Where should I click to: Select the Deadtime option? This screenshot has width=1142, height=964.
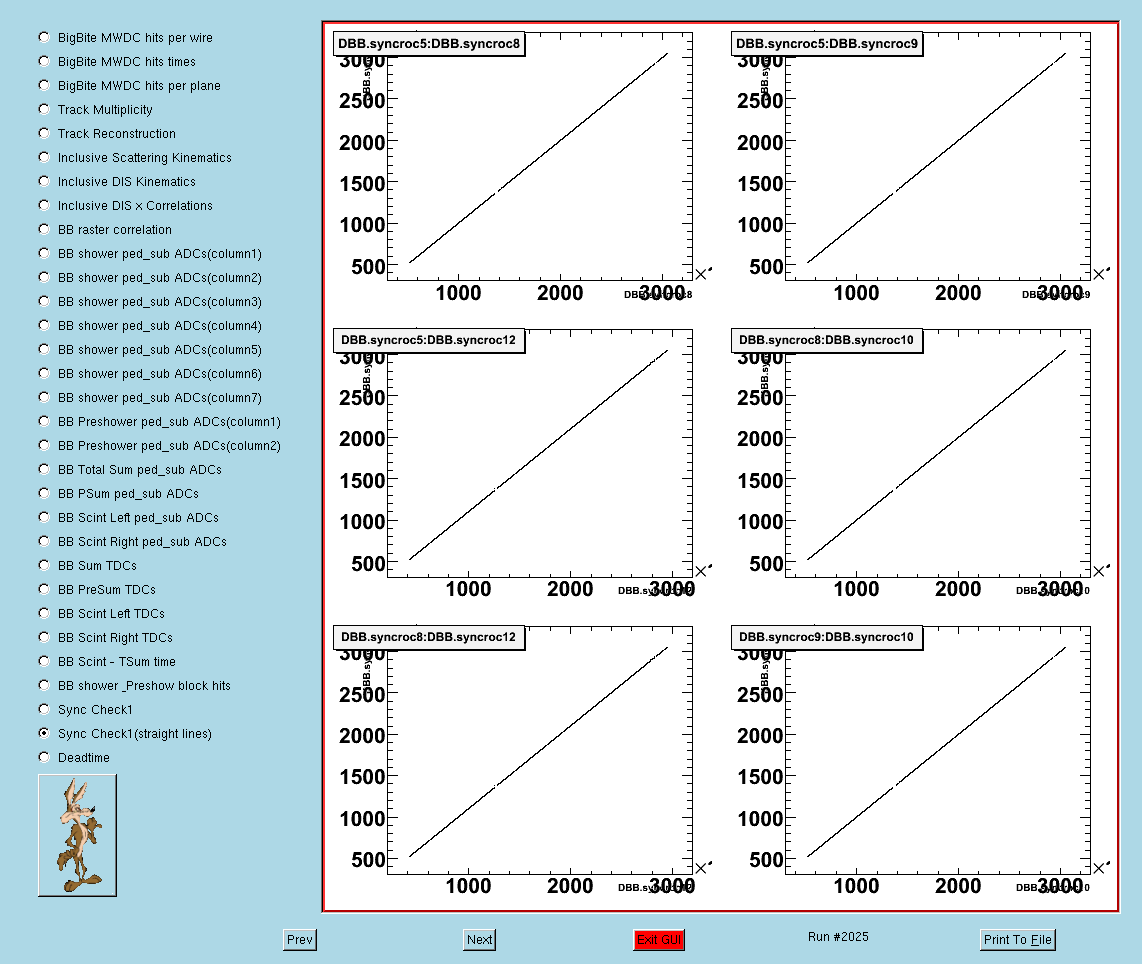pos(44,757)
